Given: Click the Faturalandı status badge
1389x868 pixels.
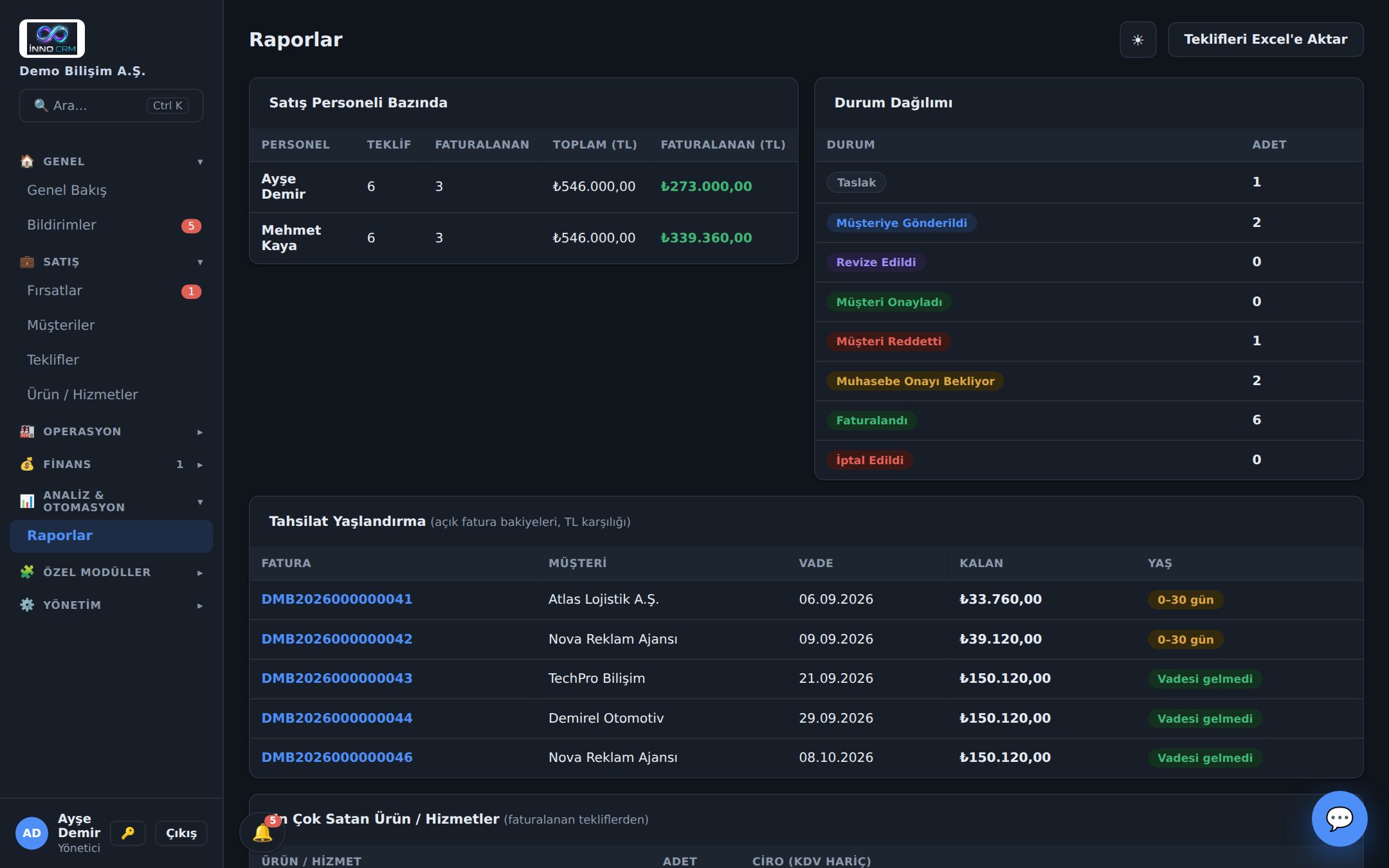Looking at the screenshot, I should (x=871, y=420).
